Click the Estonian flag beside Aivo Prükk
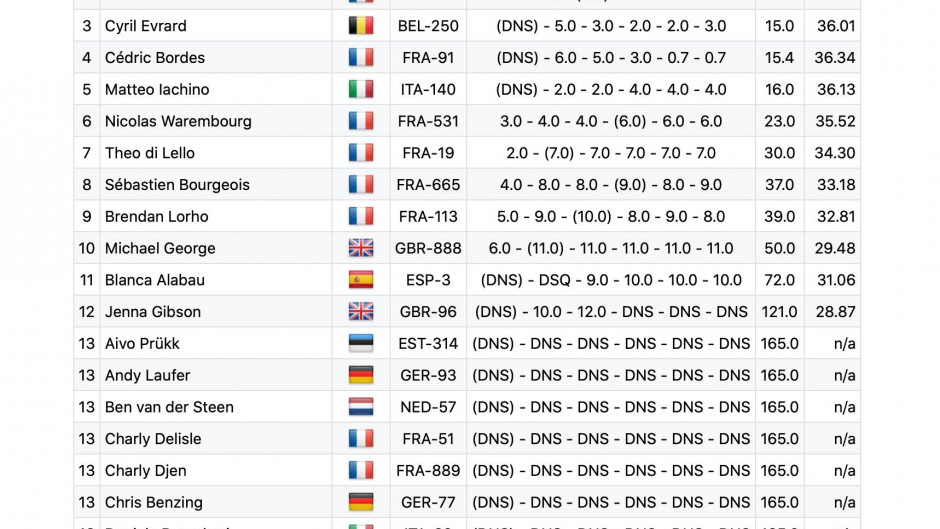This screenshot has width=940, height=529. click(x=361, y=344)
